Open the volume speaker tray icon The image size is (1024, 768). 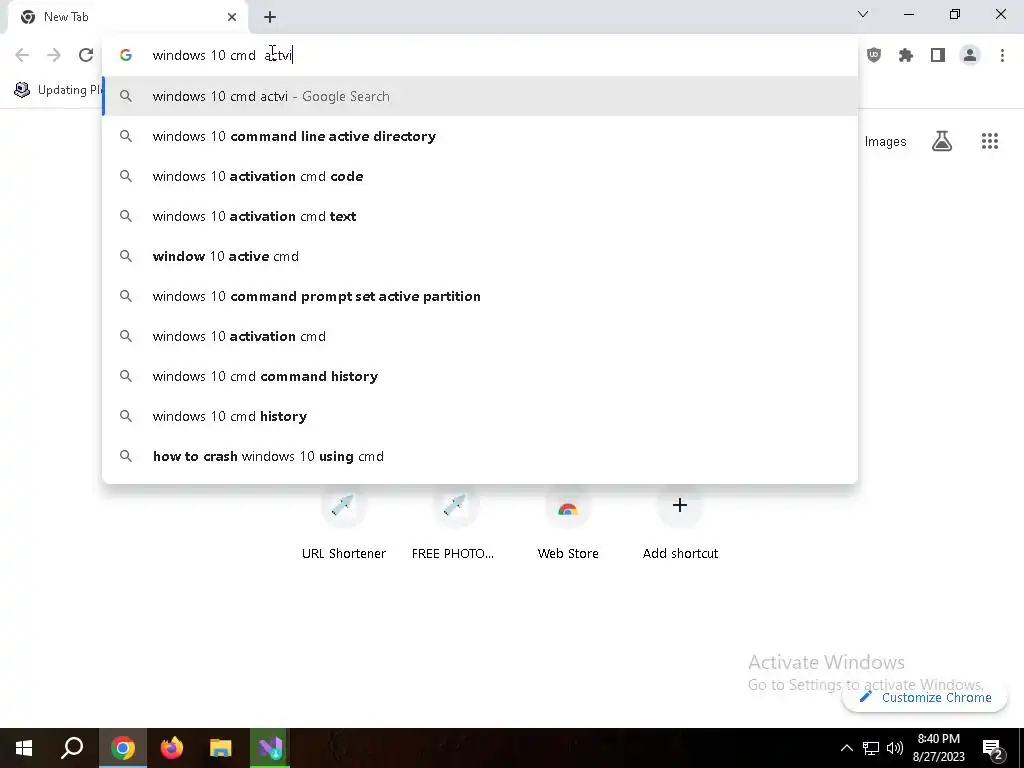click(895, 748)
